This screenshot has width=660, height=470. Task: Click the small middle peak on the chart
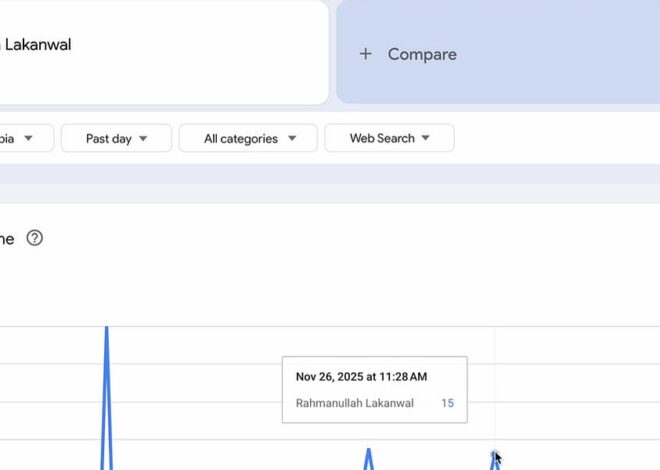[369, 458]
